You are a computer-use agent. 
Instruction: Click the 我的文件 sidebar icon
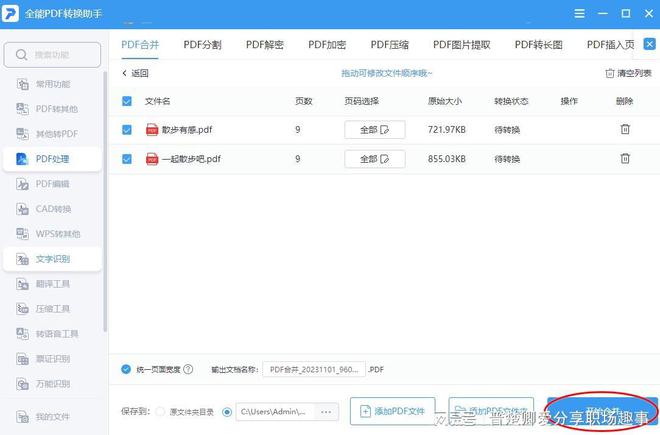pos(22,416)
